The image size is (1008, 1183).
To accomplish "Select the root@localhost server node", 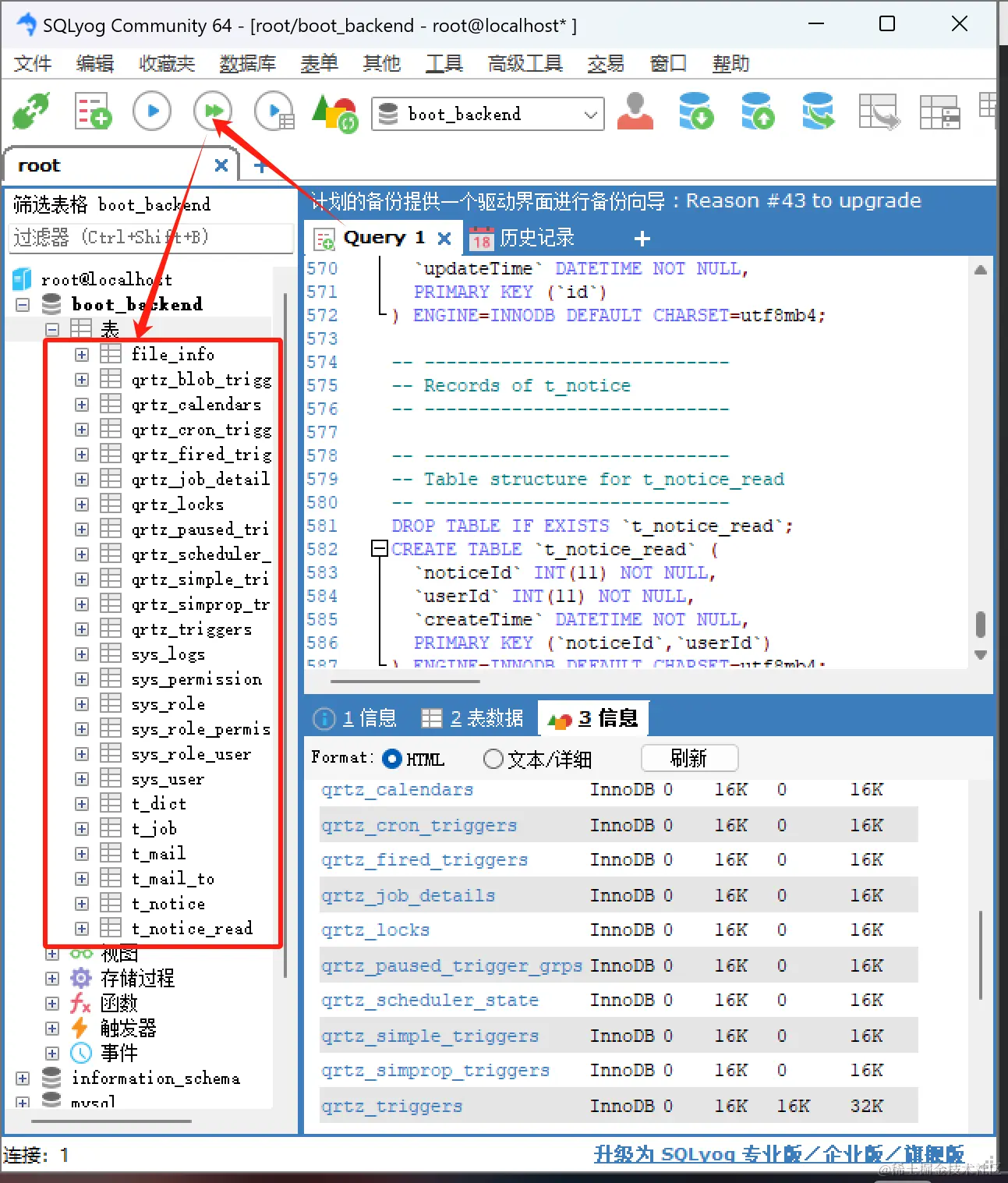I will (x=106, y=279).
